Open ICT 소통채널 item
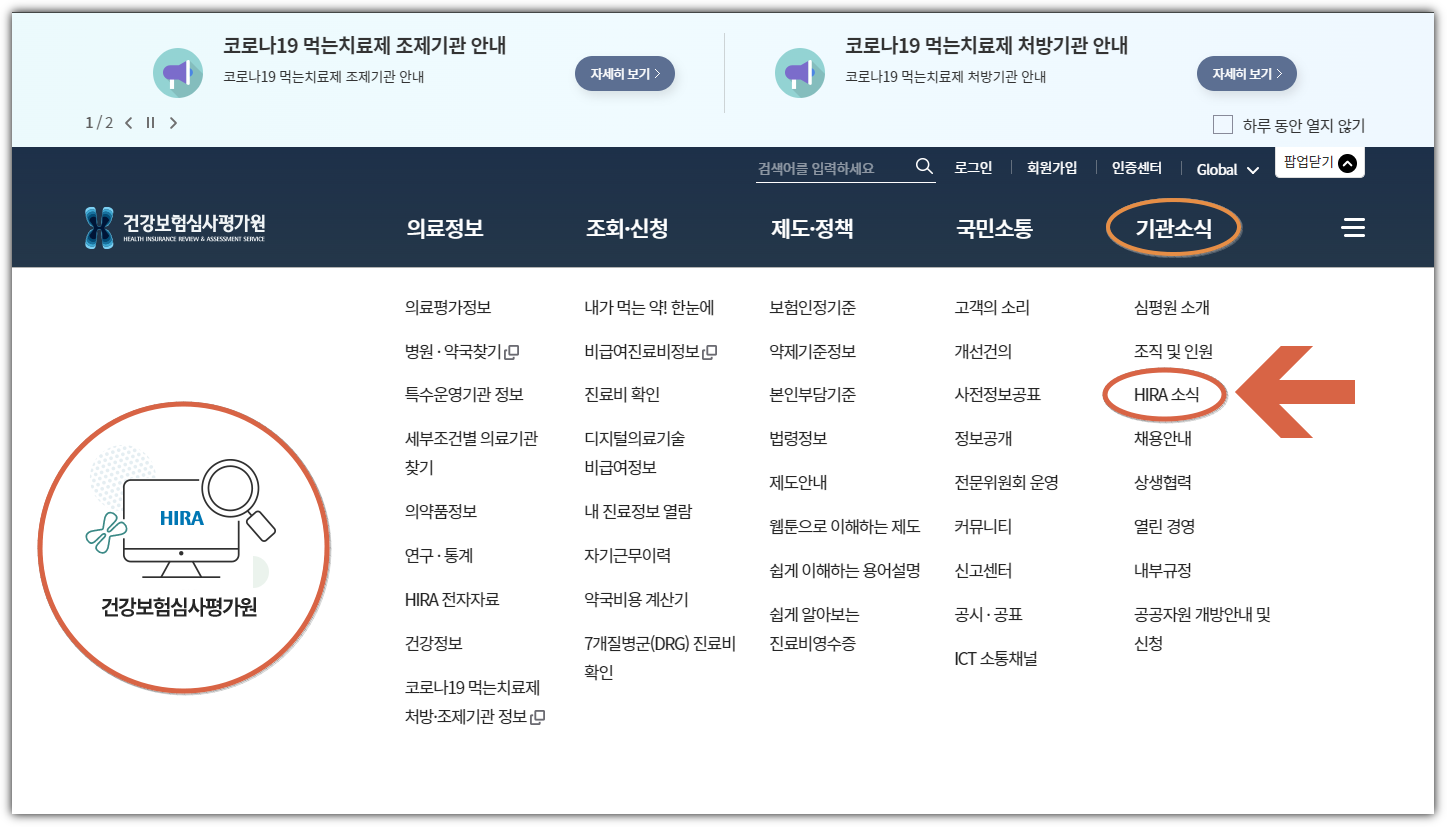This screenshot has height=827, width=1447. click(x=996, y=659)
